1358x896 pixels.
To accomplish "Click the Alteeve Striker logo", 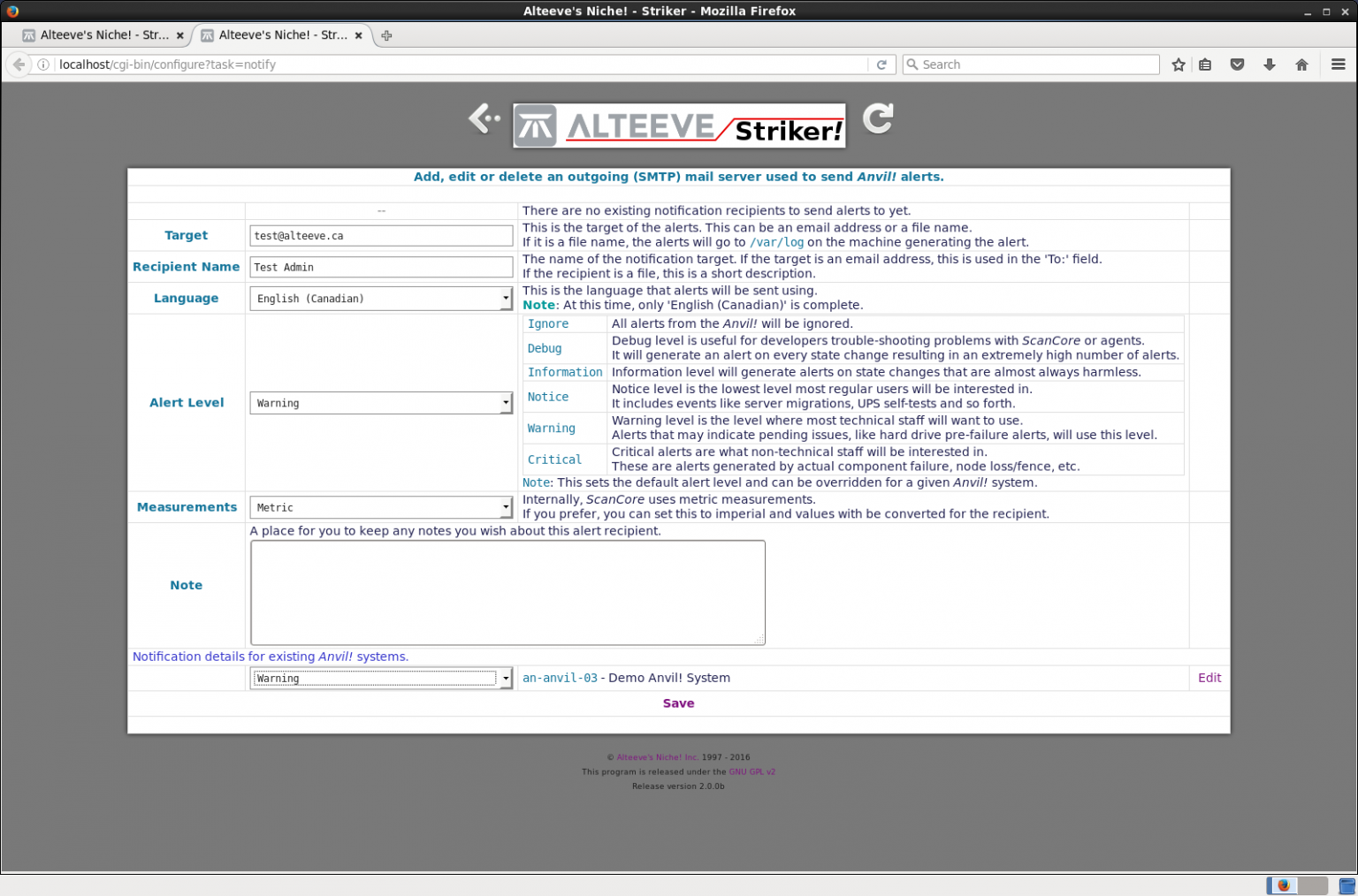I will point(678,126).
